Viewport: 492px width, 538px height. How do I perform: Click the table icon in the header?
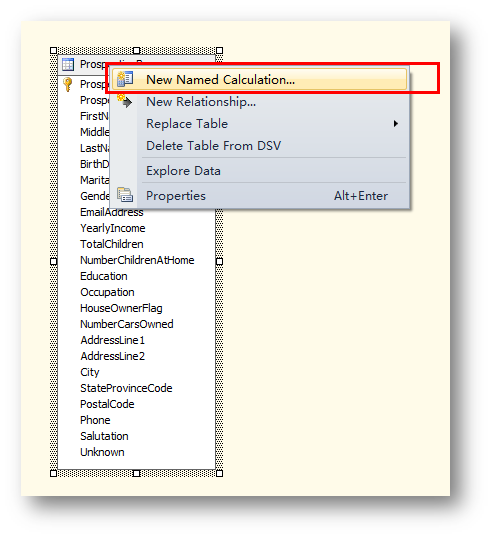pos(68,64)
